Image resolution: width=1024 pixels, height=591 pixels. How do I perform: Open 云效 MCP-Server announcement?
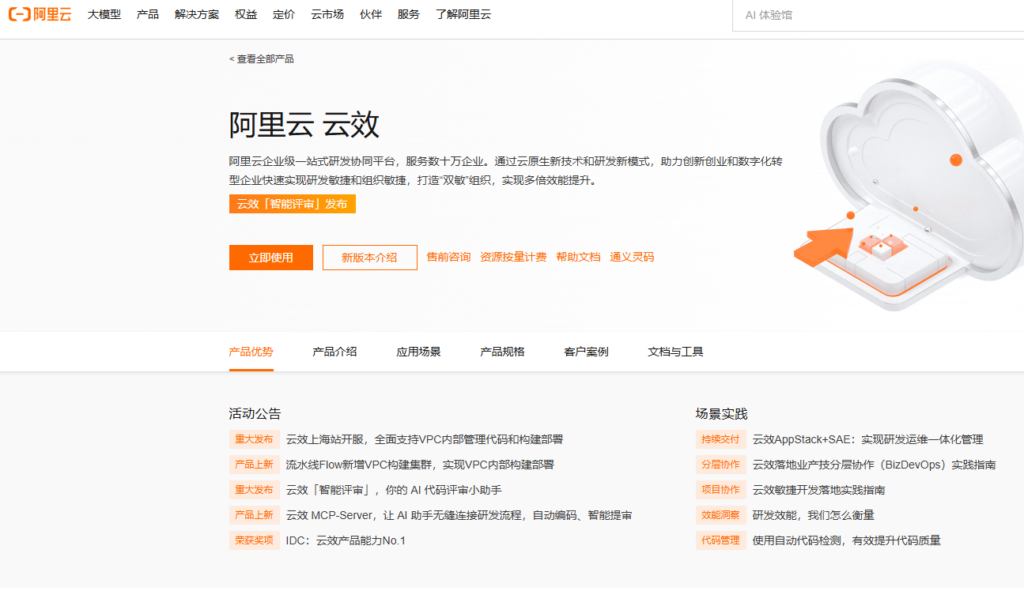[459, 515]
